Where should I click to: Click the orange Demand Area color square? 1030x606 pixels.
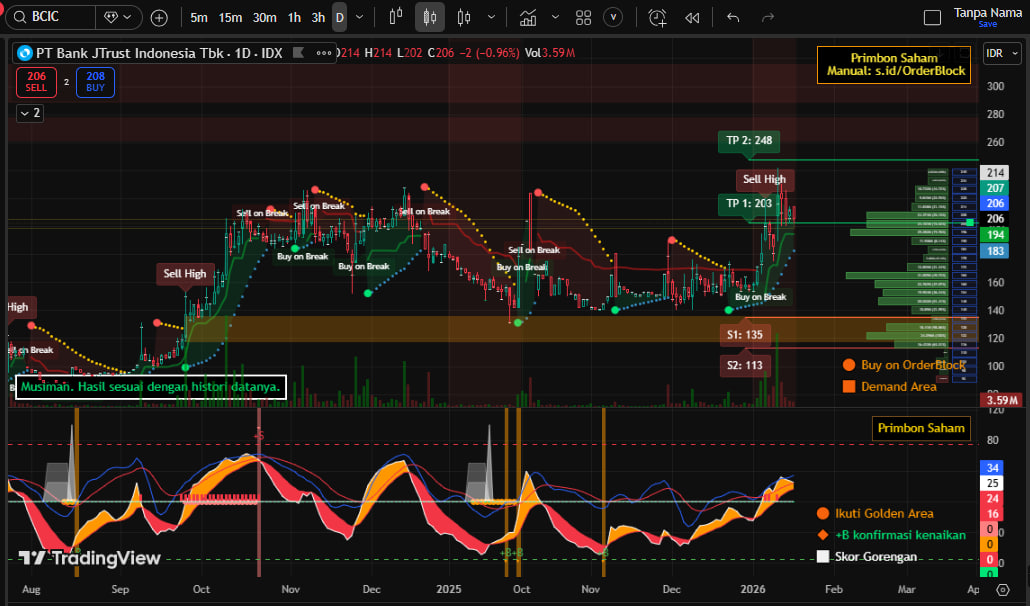pos(848,386)
